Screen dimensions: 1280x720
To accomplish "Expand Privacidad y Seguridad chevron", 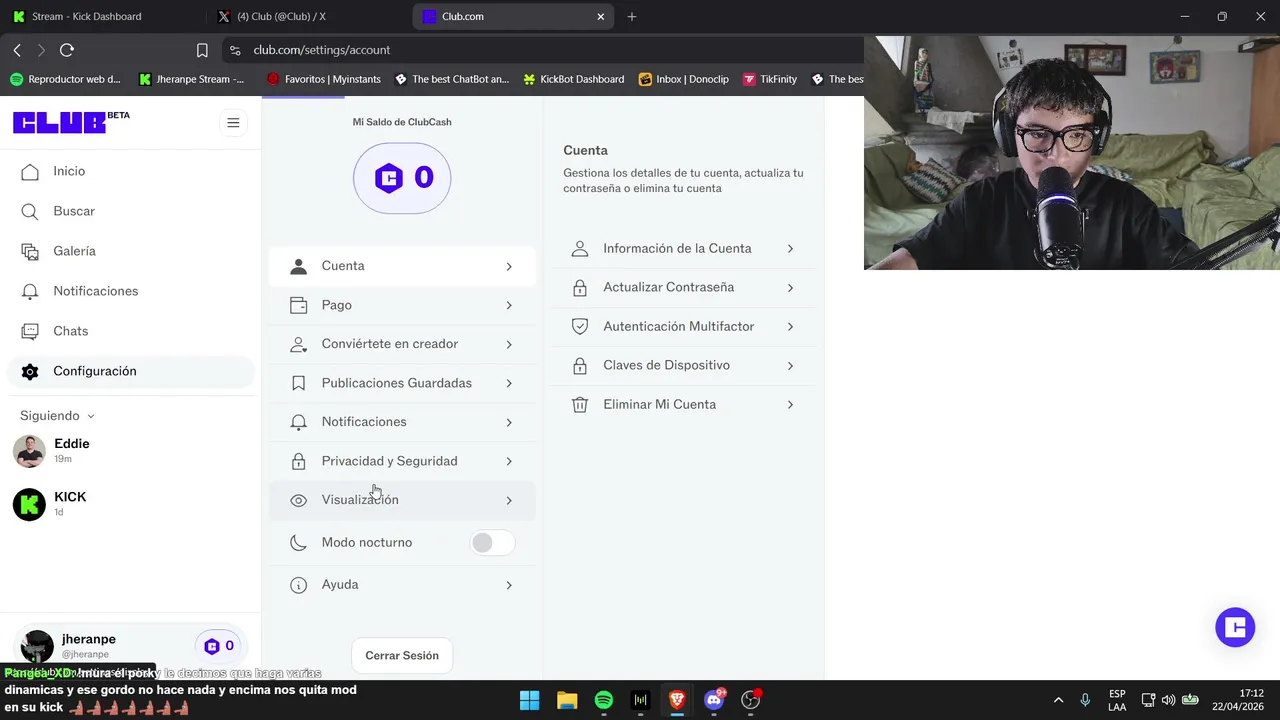I will coord(509,461).
